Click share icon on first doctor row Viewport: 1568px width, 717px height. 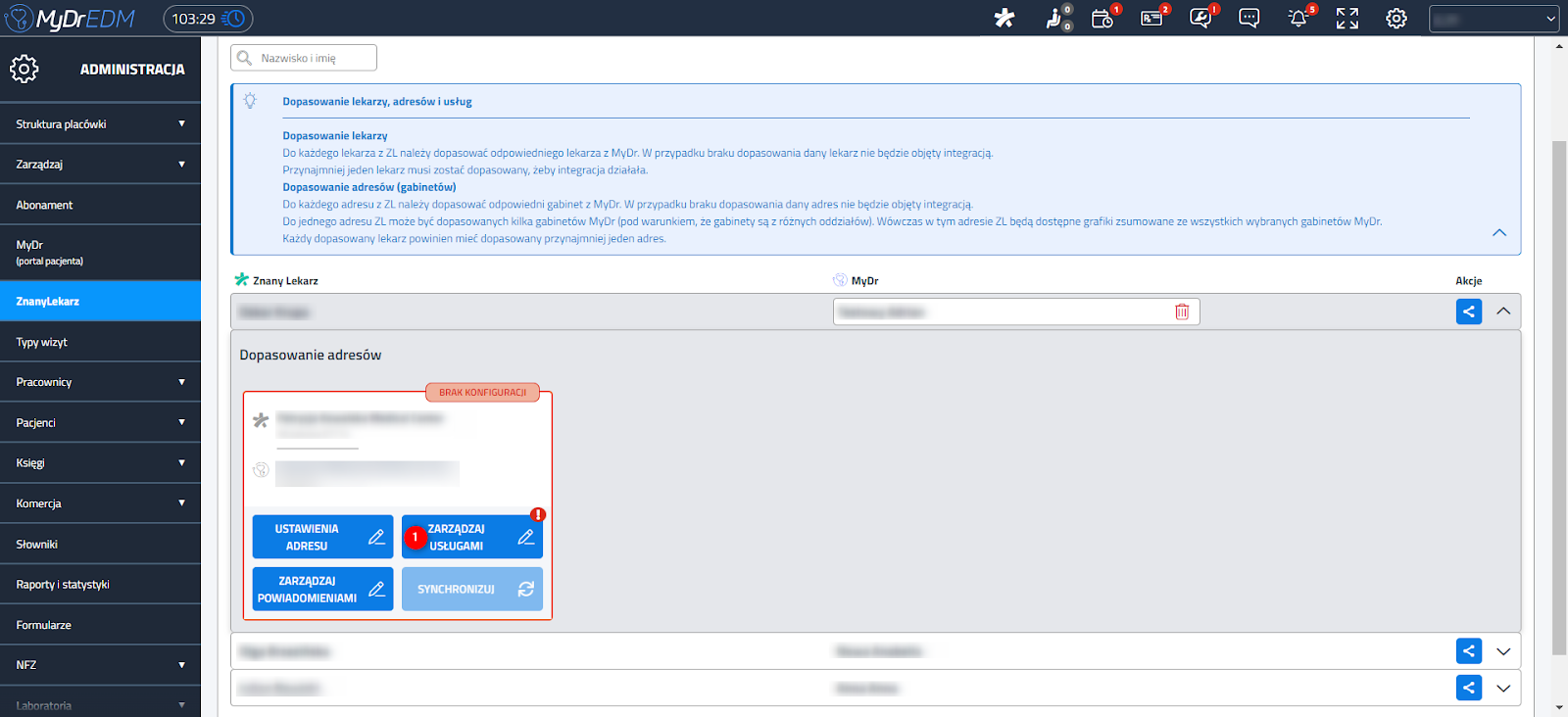click(x=1468, y=311)
